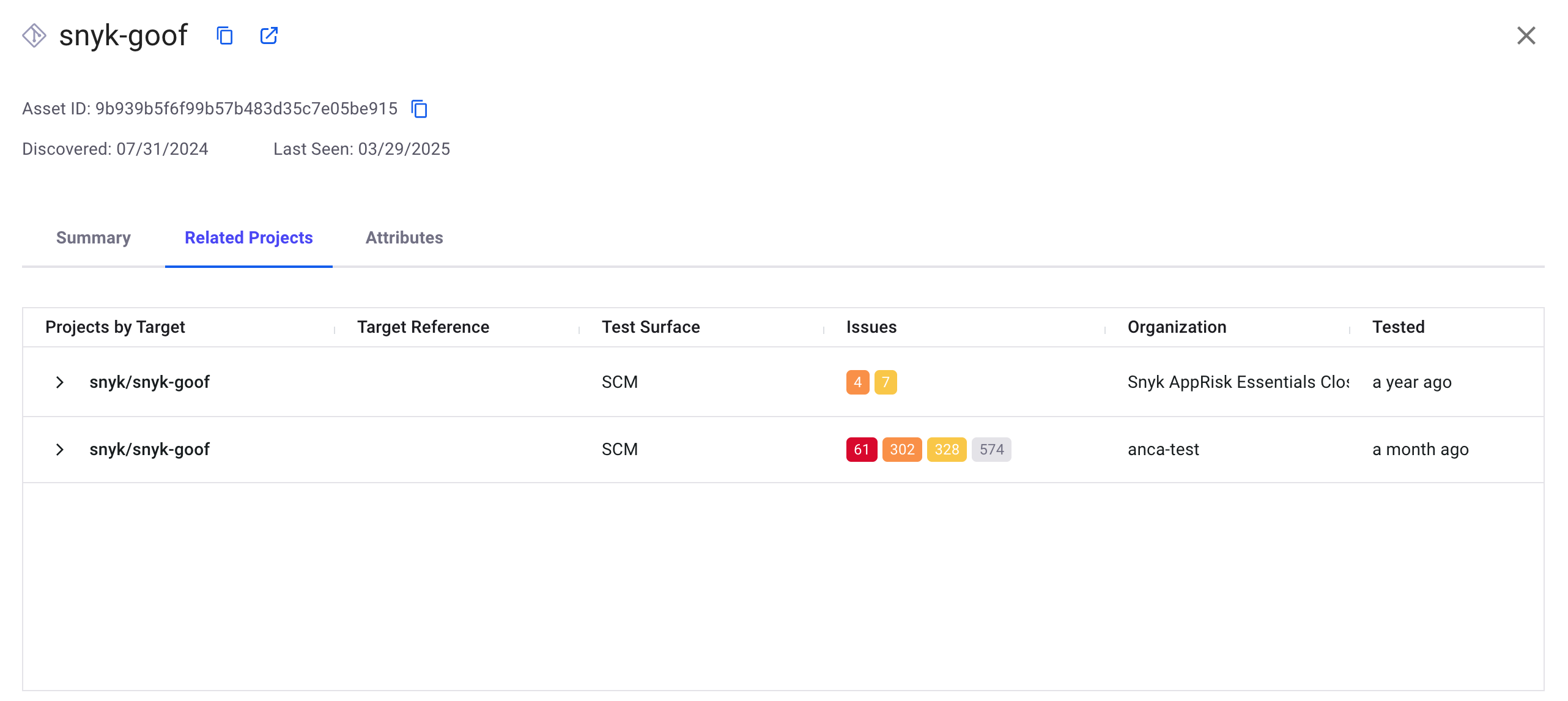Close the asset details panel
The image size is (1568, 701).
(x=1526, y=36)
